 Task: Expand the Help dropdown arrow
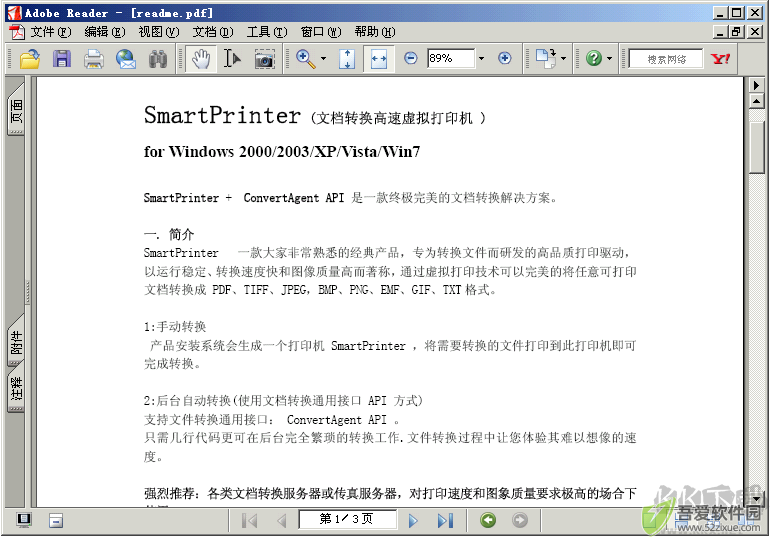(609, 59)
